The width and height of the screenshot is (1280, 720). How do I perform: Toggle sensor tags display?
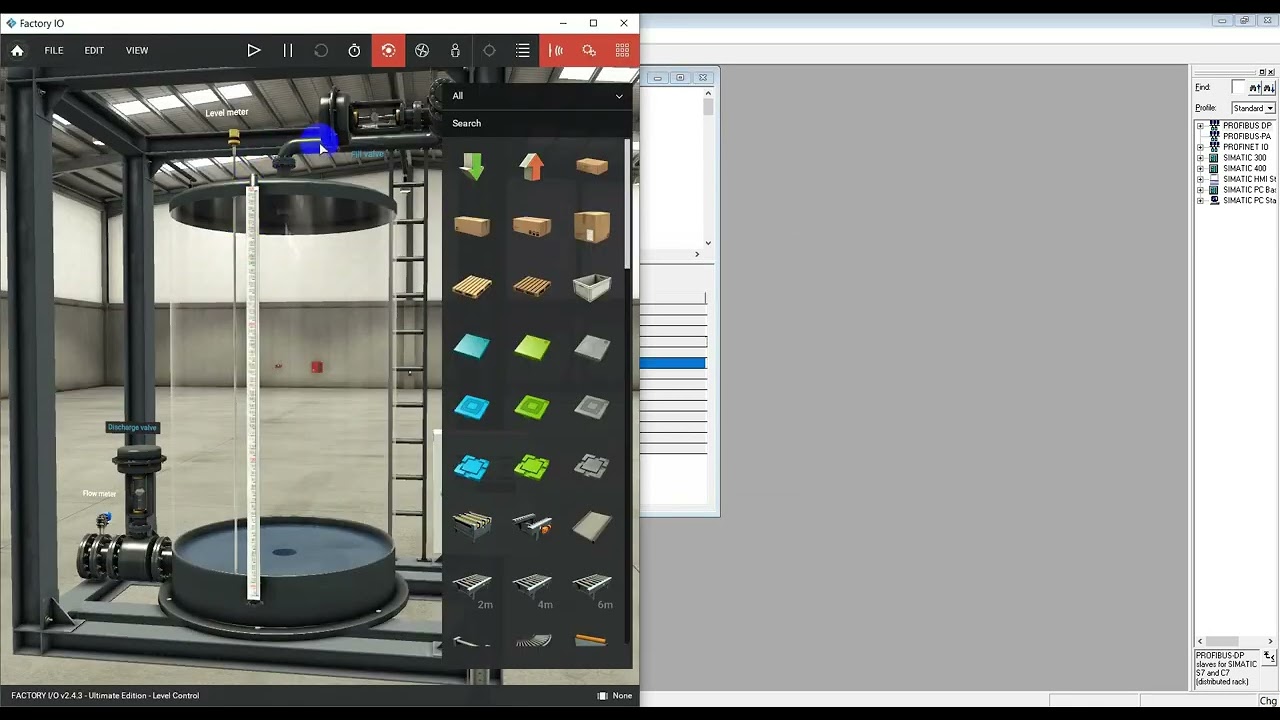[556, 50]
